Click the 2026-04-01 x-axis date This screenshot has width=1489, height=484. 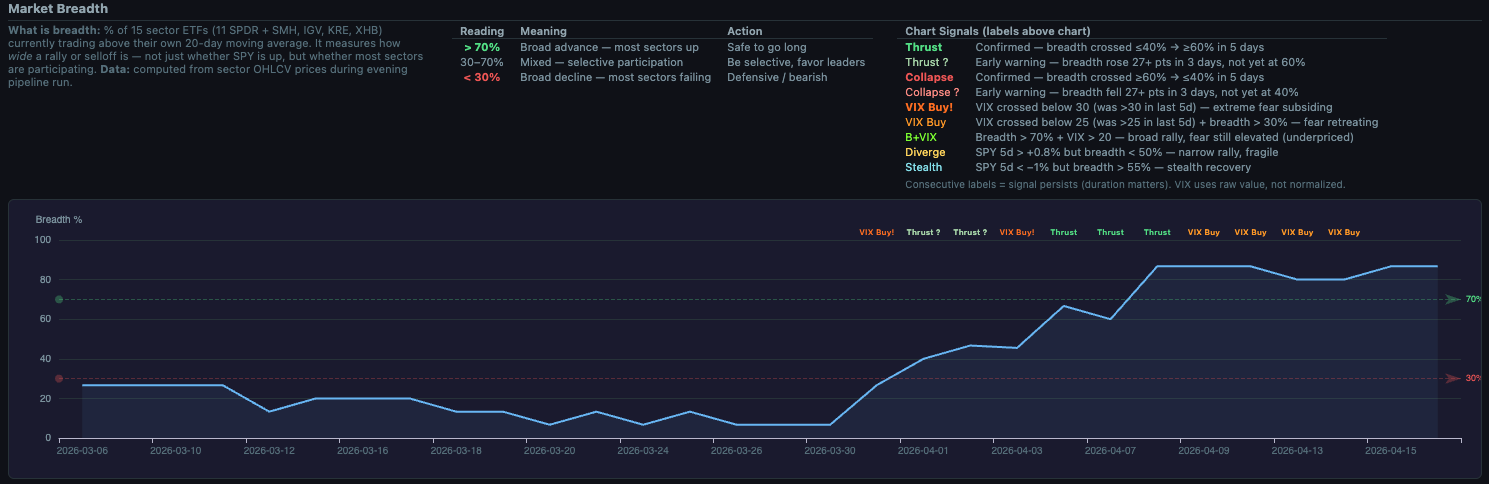pos(924,450)
